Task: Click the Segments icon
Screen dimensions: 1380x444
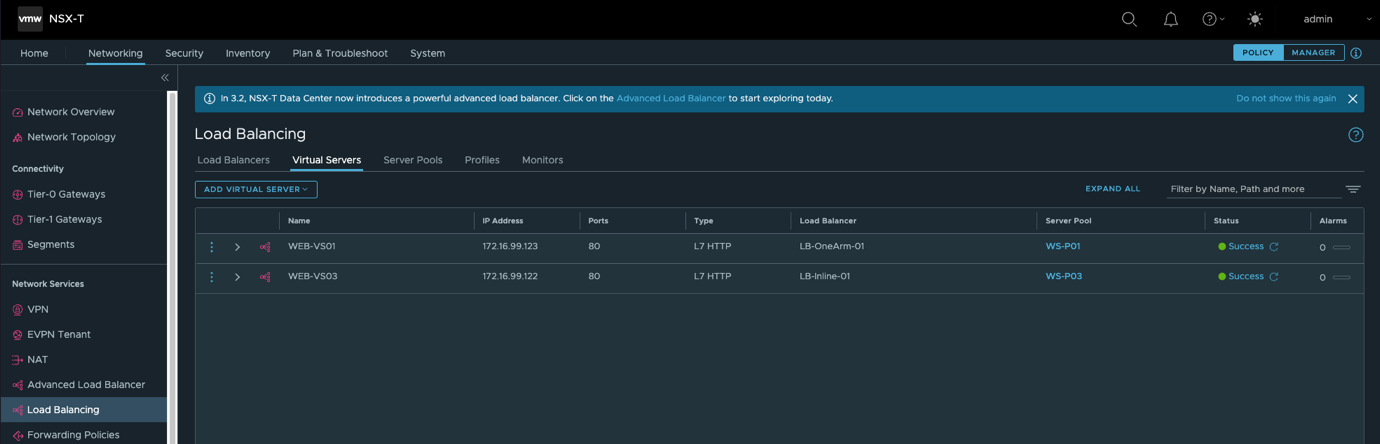Action: pos(17,244)
